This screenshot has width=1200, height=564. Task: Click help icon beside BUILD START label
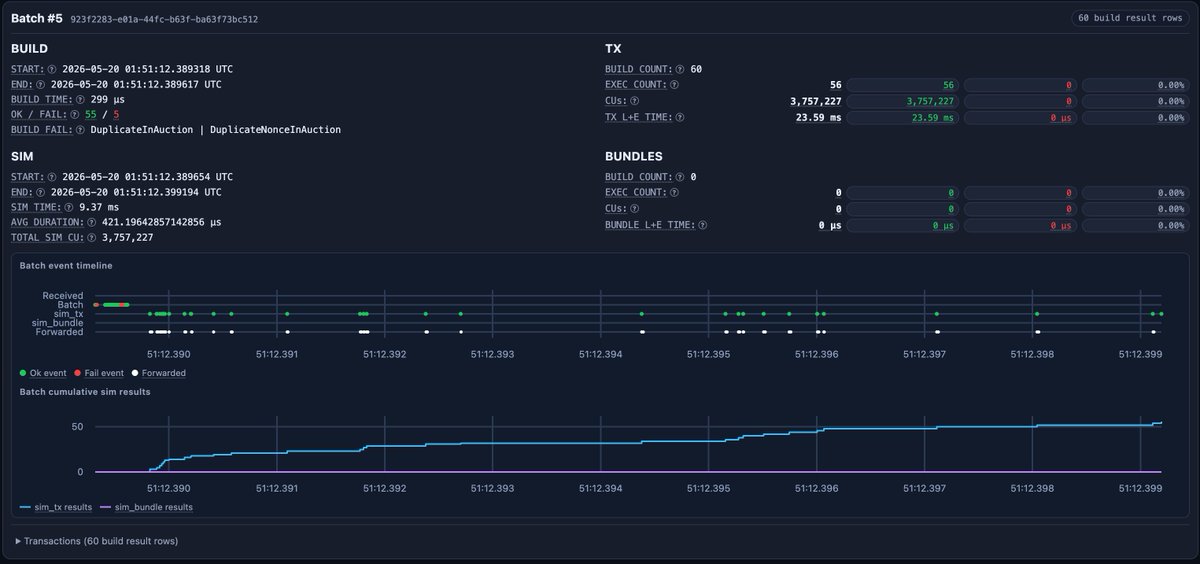[54, 69]
